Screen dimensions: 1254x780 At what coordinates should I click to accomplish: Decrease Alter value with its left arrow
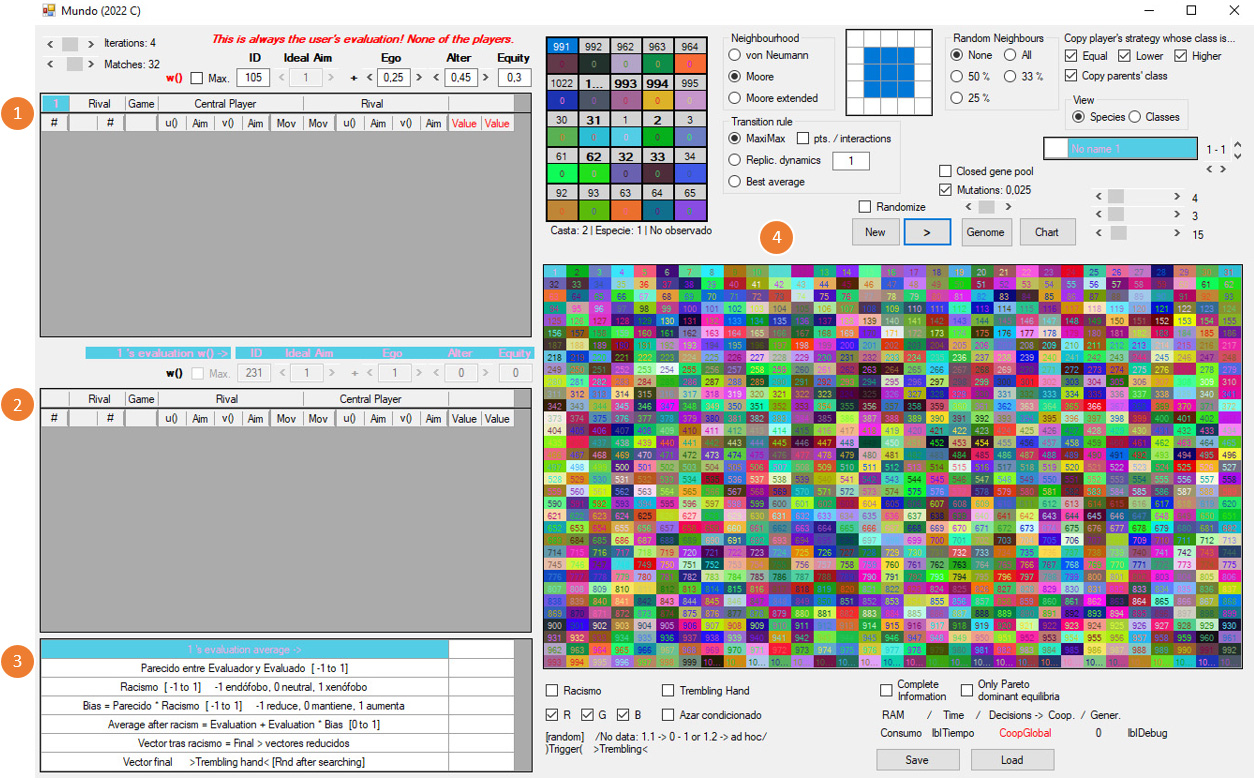(x=438, y=78)
